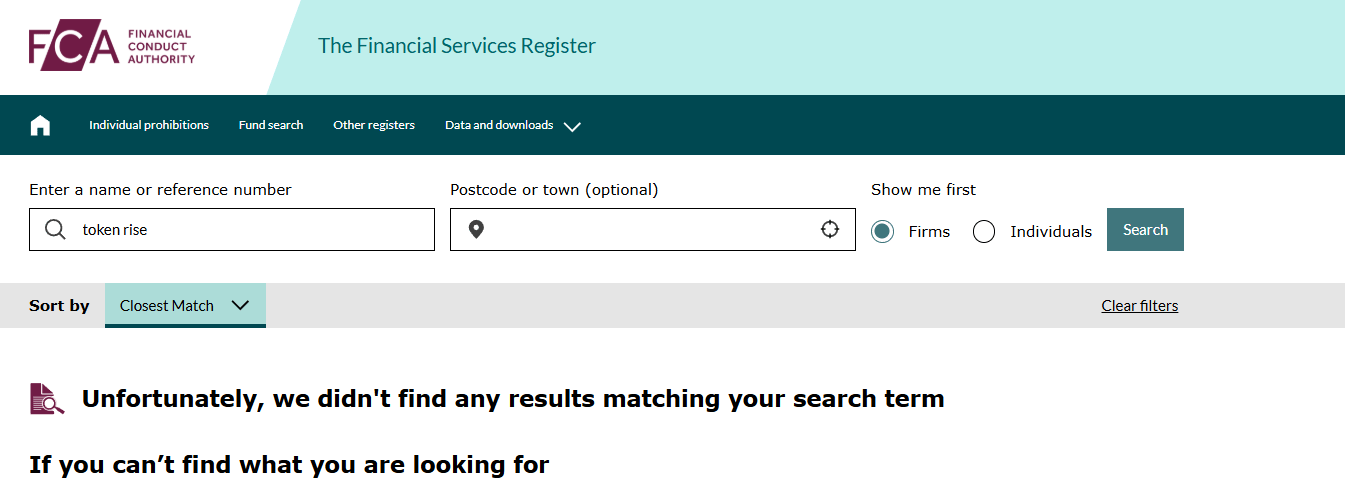Click the map pin location icon

click(x=476, y=230)
